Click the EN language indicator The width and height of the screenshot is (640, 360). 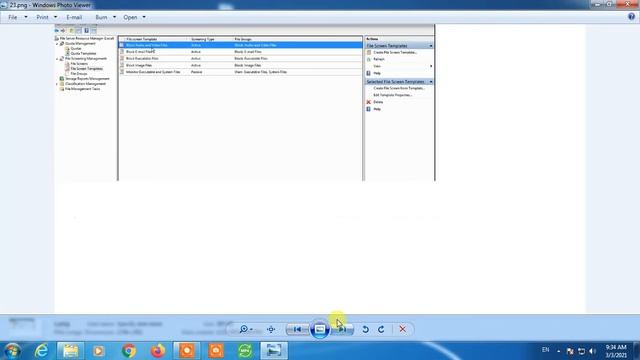click(545, 350)
